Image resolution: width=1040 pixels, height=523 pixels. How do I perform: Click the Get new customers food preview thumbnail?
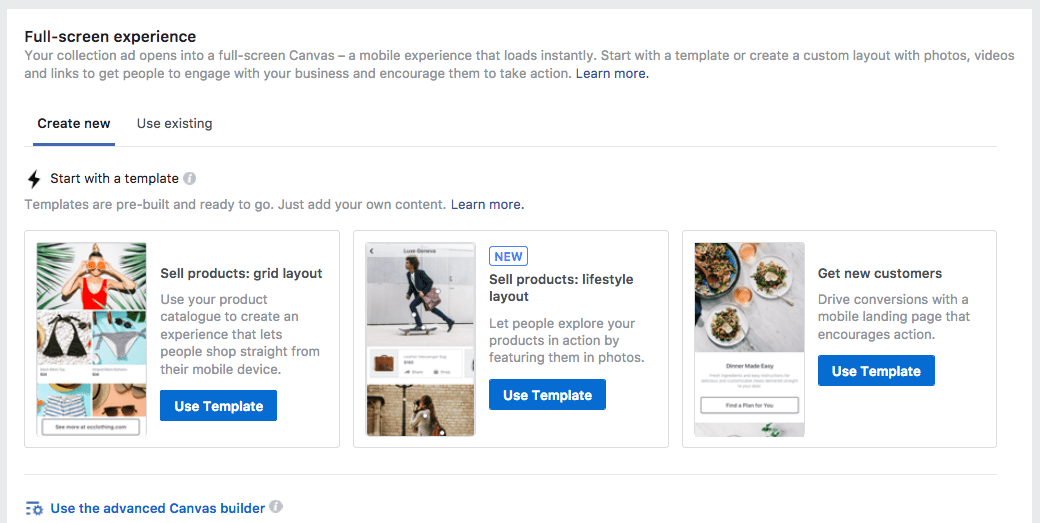[749, 339]
